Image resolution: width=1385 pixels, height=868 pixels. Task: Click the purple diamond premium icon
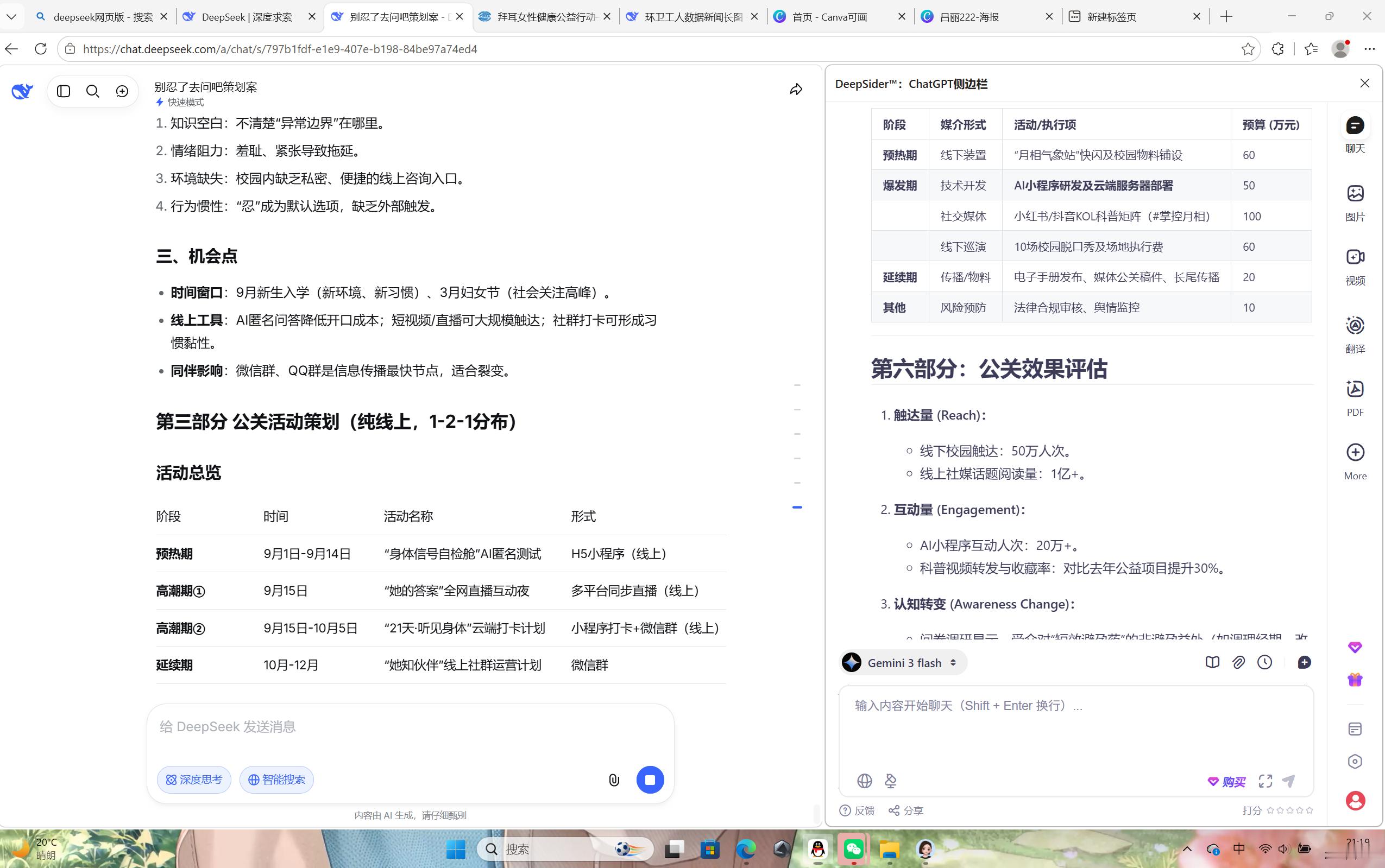coord(1355,648)
